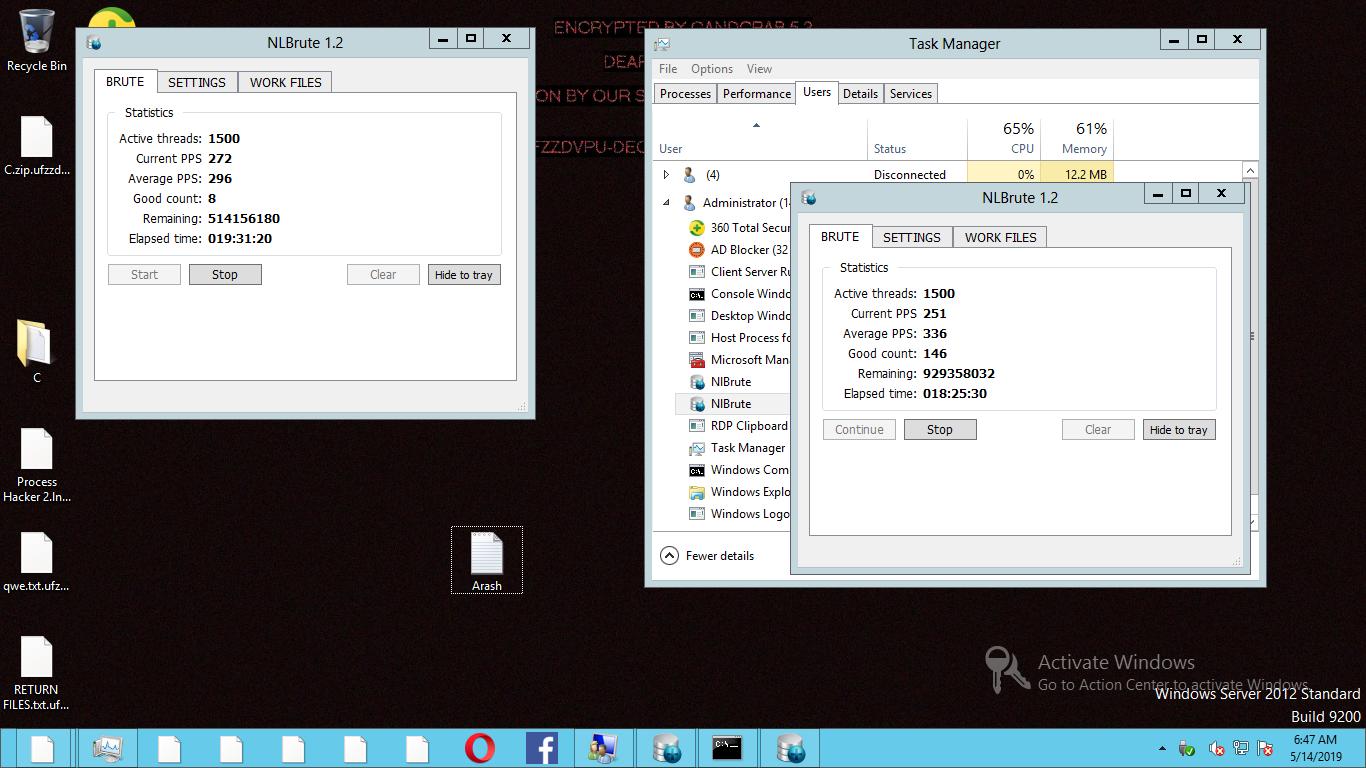Switch to the Details tab

click(860, 94)
